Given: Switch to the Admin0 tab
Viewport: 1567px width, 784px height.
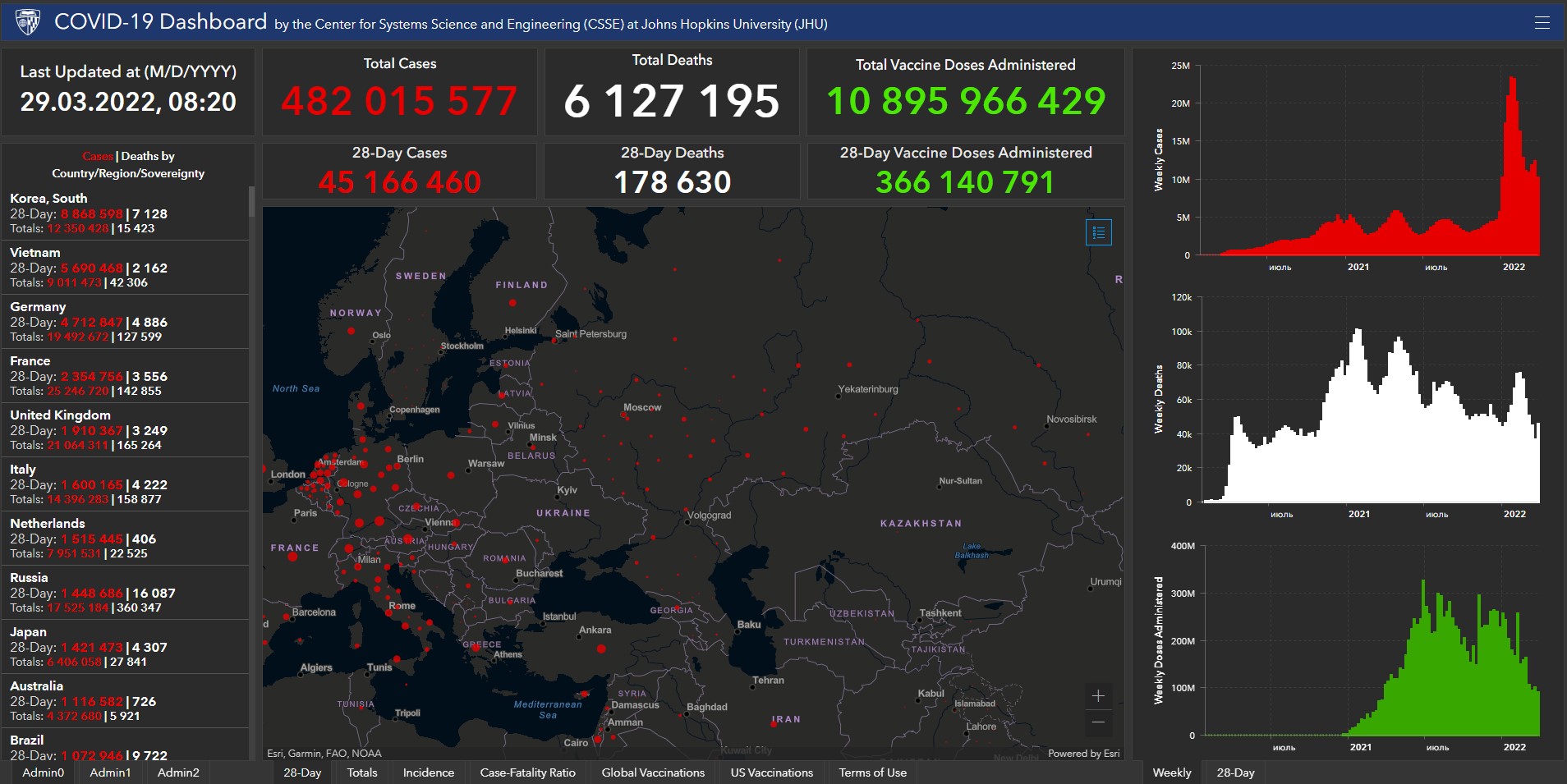Looking at the screenshot, I should [x=43, y=773].
